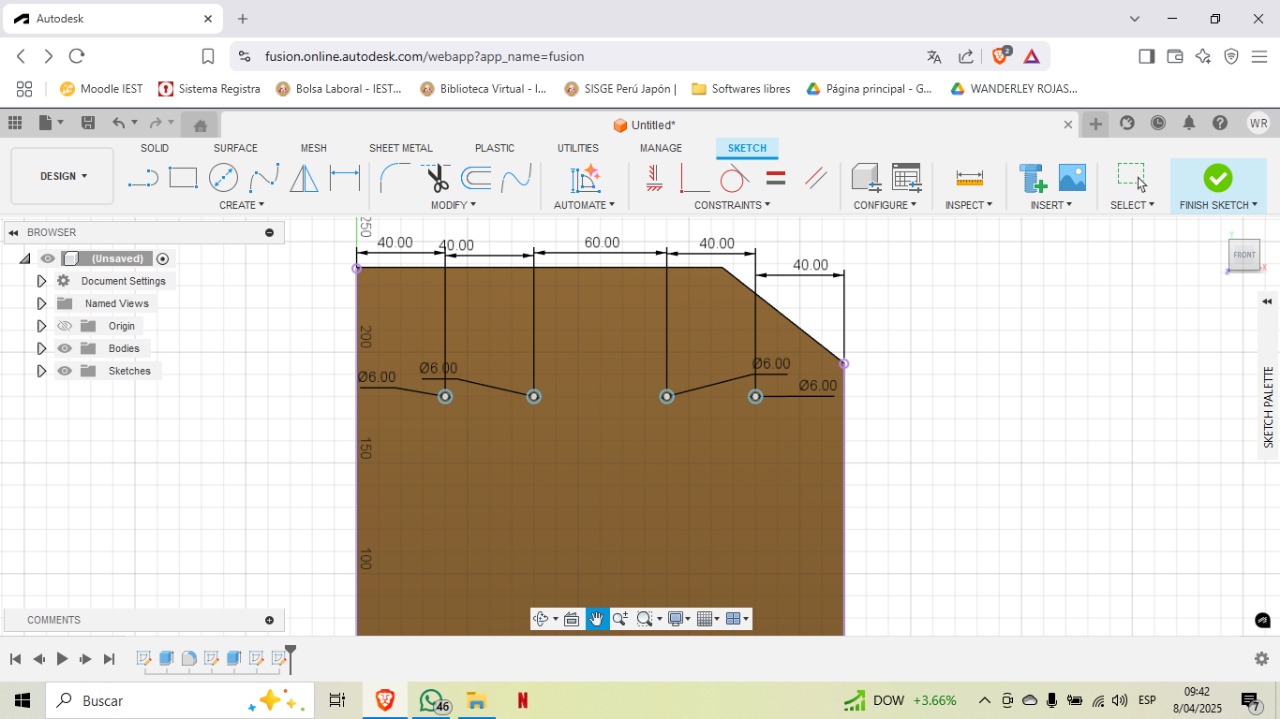Open the DESIGN workspace dropdown
Image resolution: width=1280 pixels, height=719 pixels.
coord(63,176)
